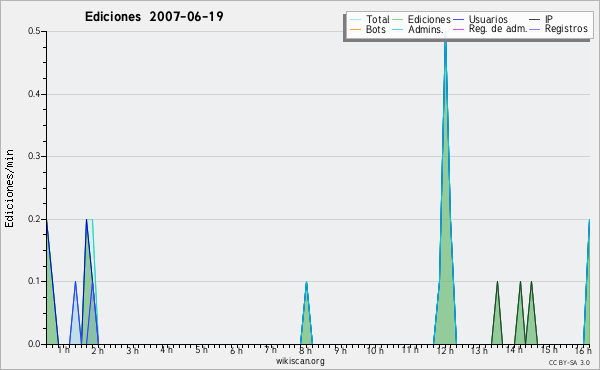
Task: Click the '1 h' x-axis label
Action: pos(64,350)
